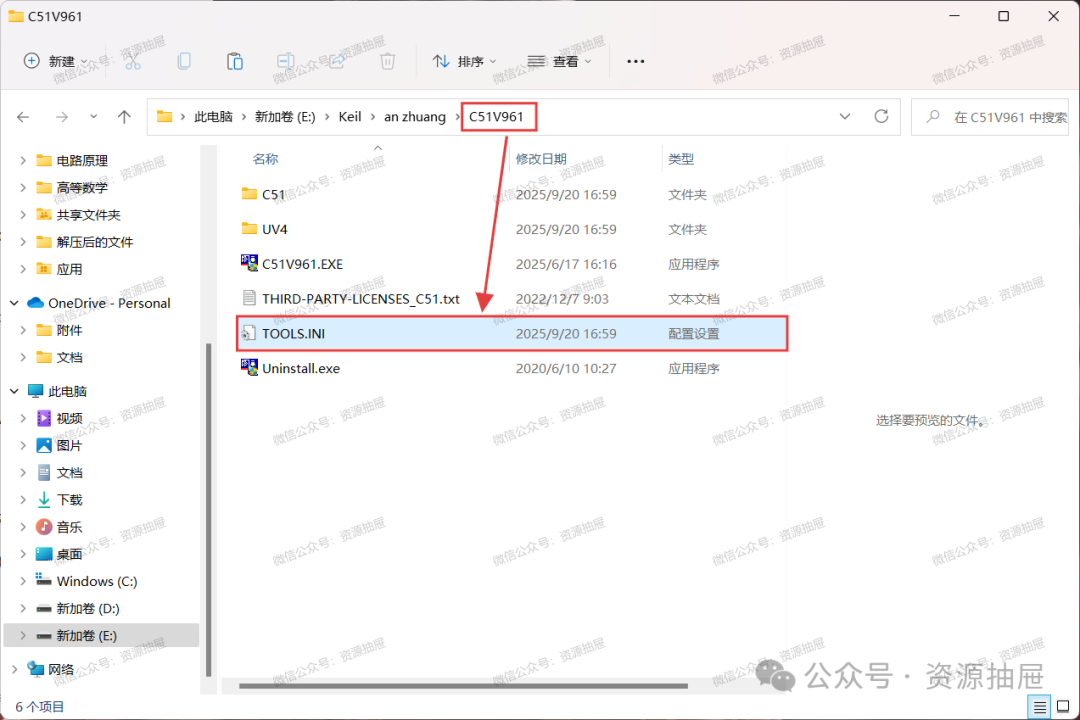Click the navigation pane vertical scrollbar
Image resolution: width=1080 pixels, height=720 pixels.
point(209,510)
